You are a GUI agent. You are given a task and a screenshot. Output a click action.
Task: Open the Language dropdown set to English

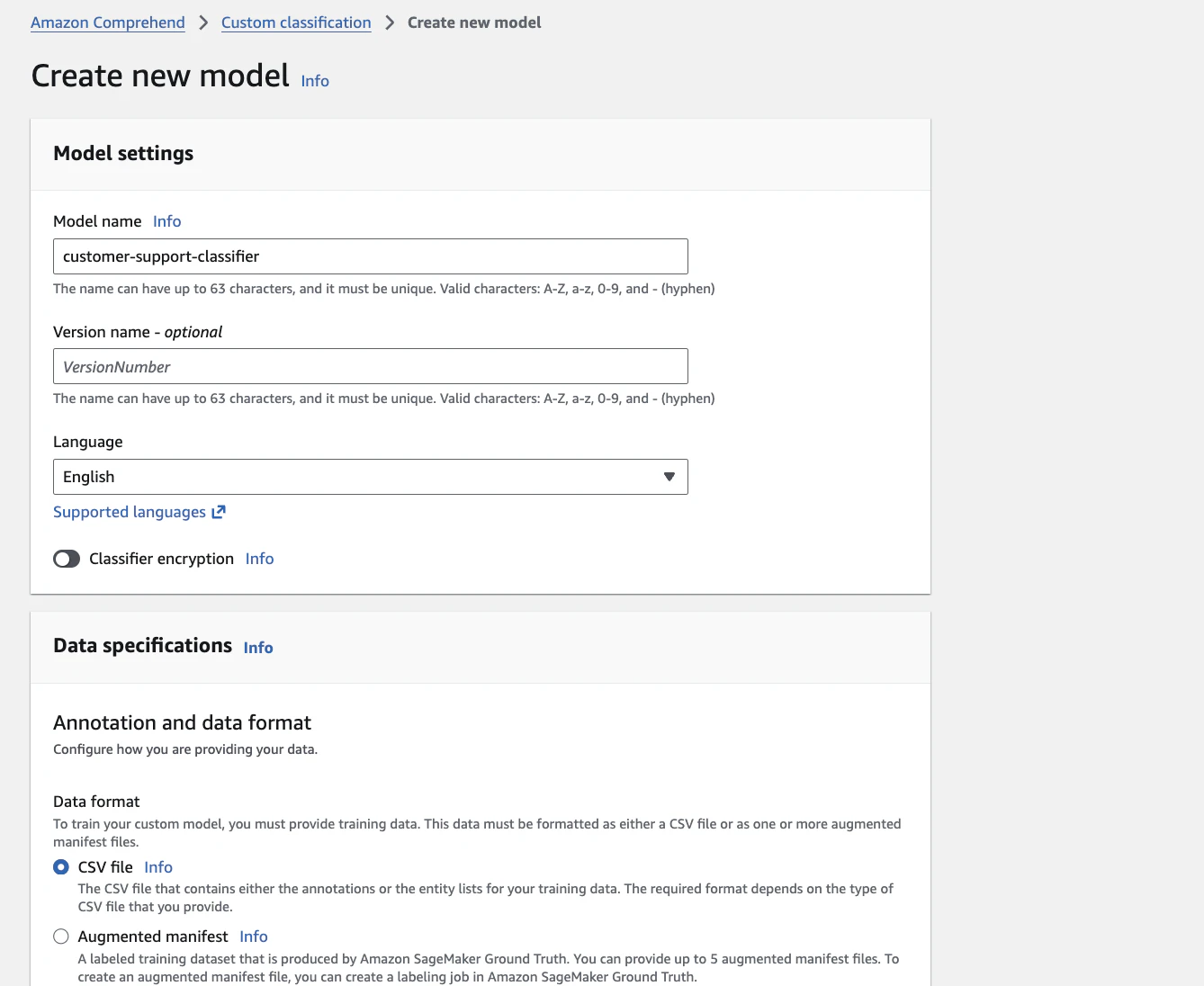tap(371, 477)
